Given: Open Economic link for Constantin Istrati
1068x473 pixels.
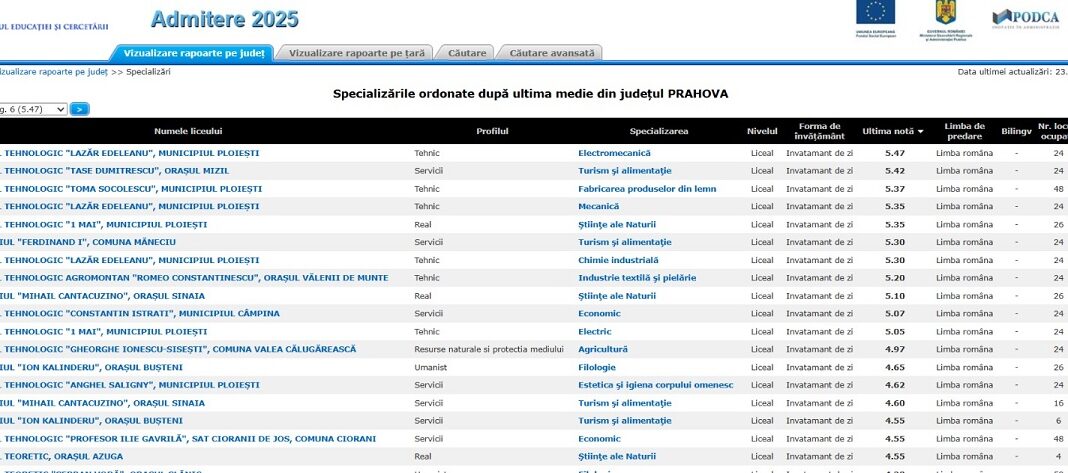Looking at the screenshot, I should coord(599,314).
